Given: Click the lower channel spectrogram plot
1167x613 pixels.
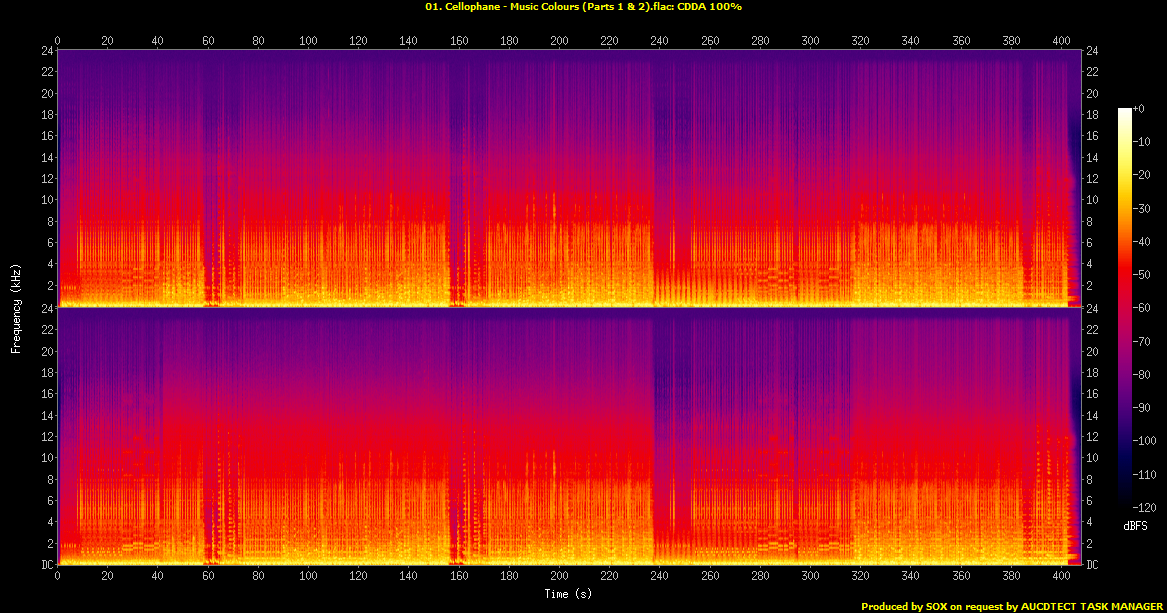Looking at the screenshot, I should 569,436.
